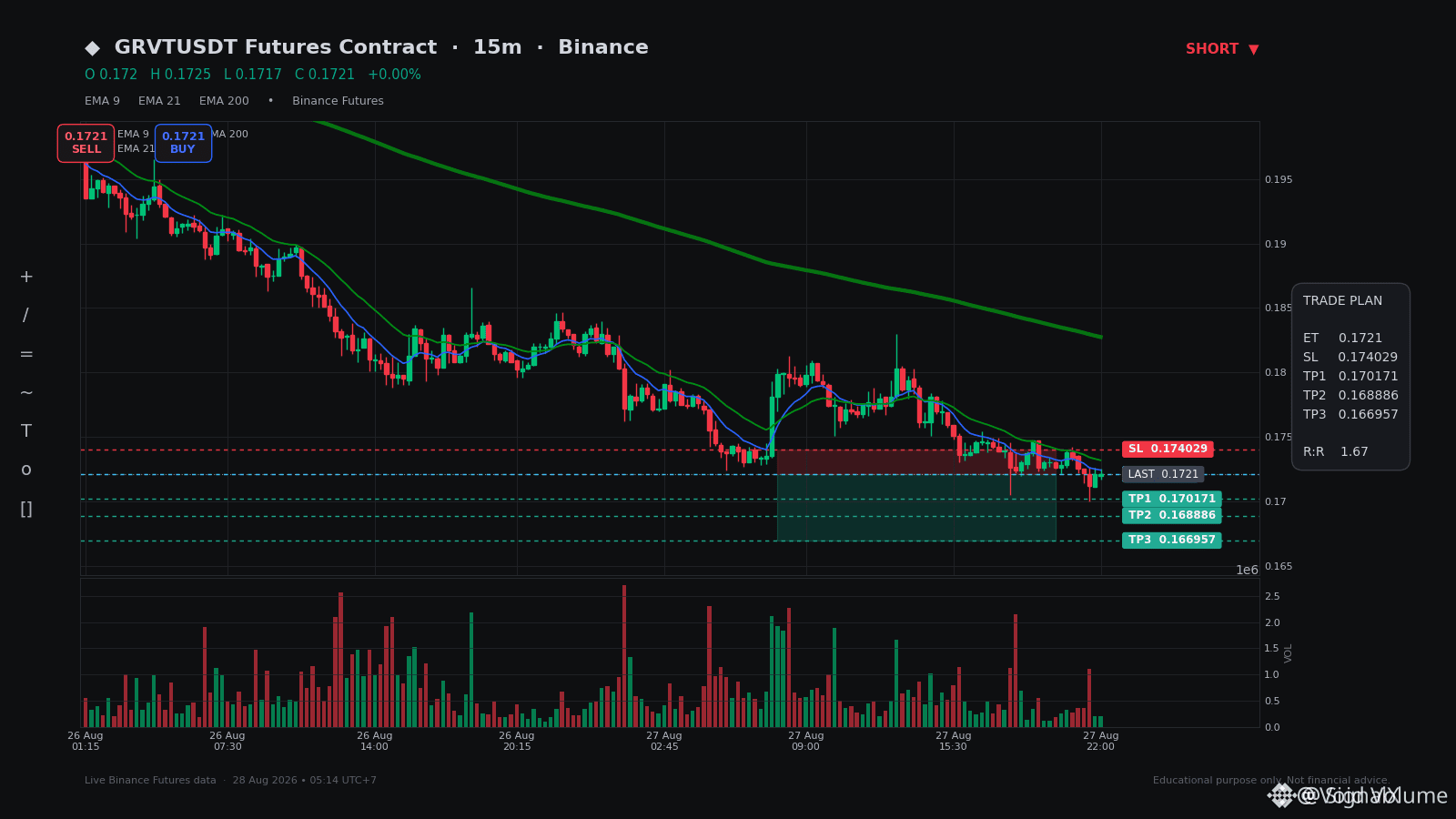Click the 26 Aug 07:30 time label
Image resolution: width=1456 pixels, height=819 pixels.
pos(227,742)
